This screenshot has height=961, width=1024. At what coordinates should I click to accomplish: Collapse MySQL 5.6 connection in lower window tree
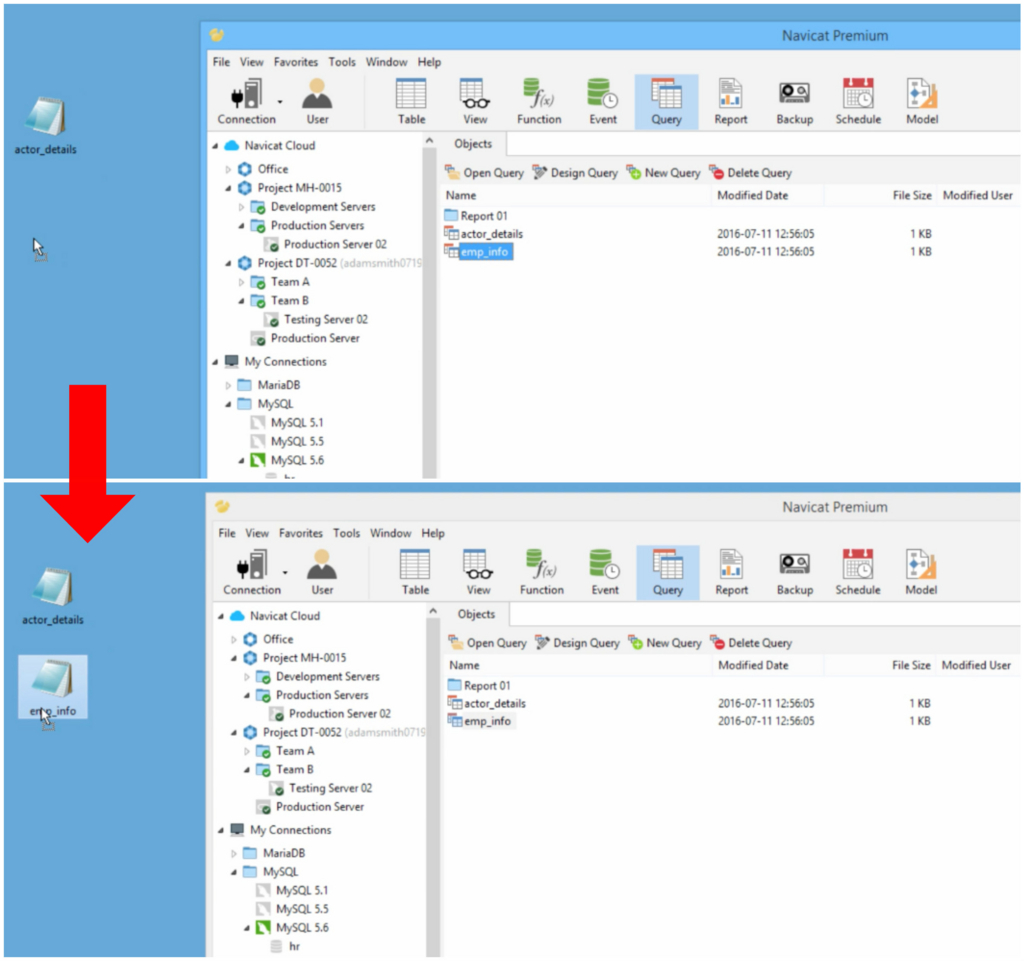click(x=247, y=928)
